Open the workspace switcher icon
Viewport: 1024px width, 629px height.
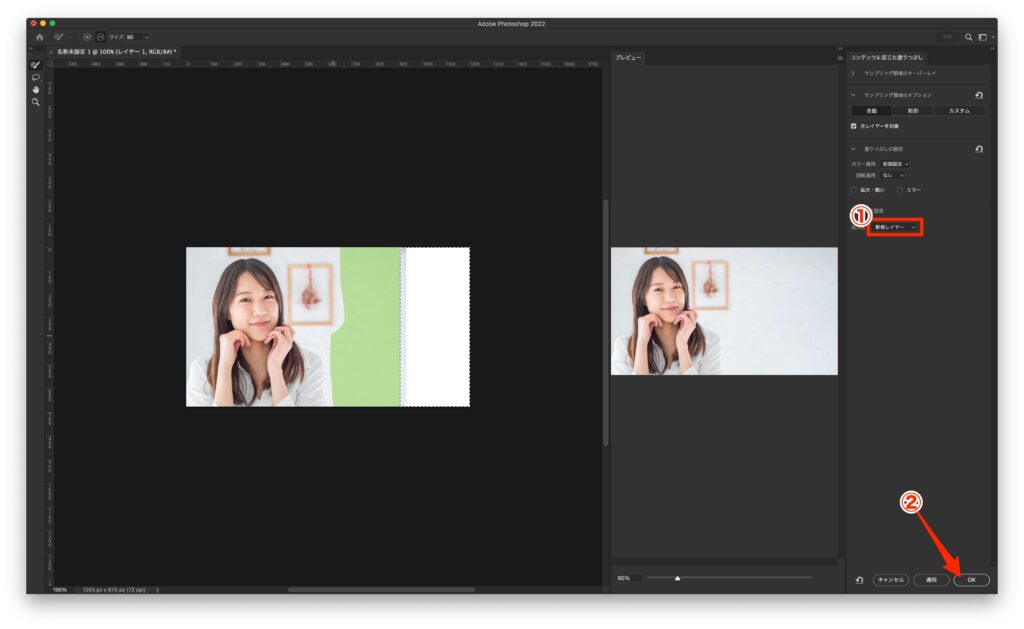(983, 37)
